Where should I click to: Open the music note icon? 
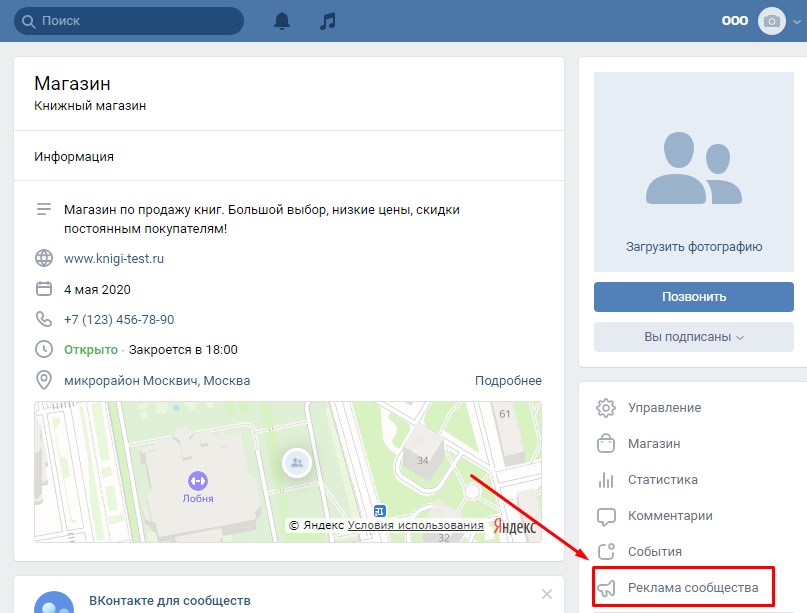(328, 21)
